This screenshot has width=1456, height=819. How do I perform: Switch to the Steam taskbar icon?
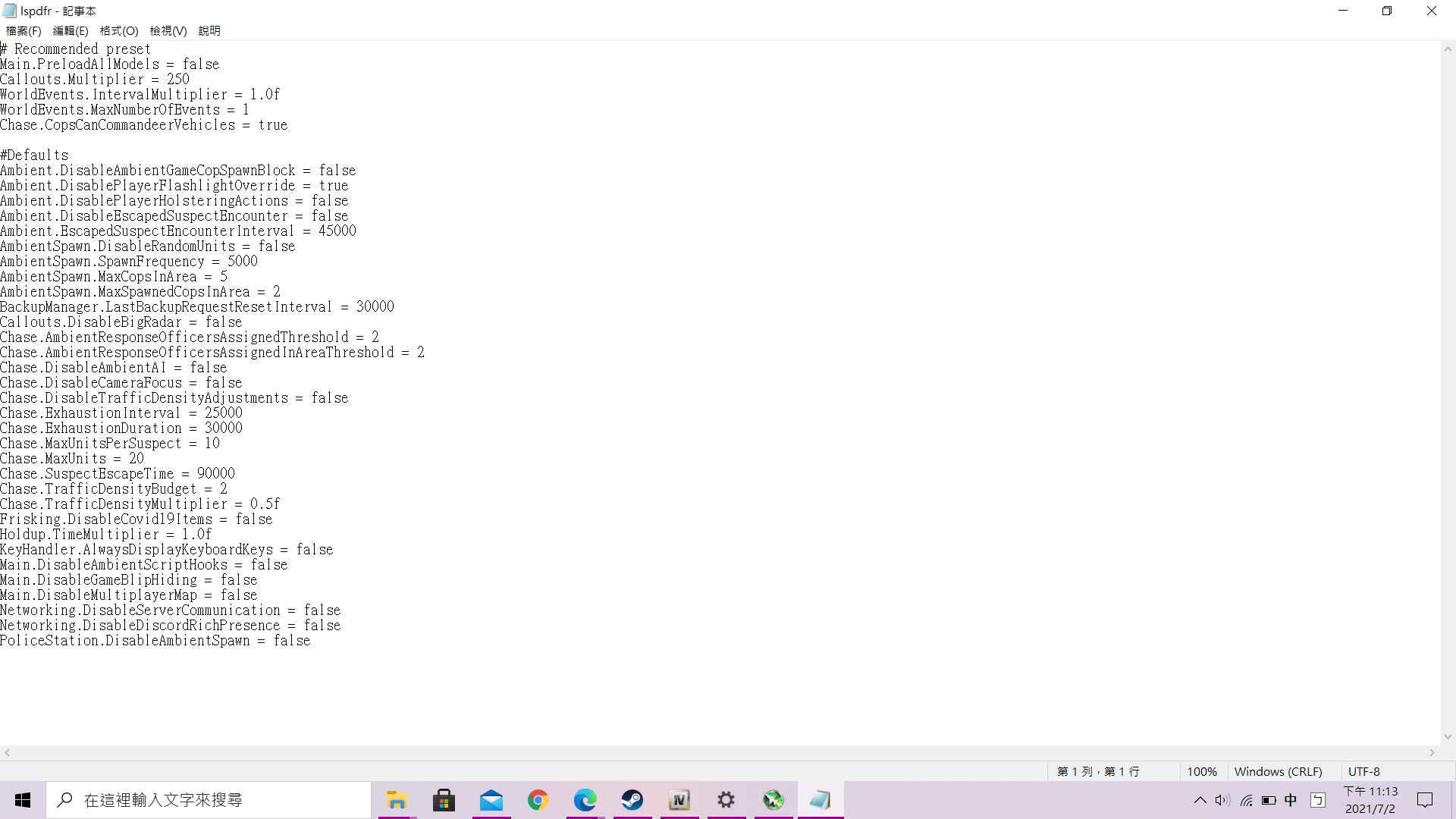[x=632, y=800]
